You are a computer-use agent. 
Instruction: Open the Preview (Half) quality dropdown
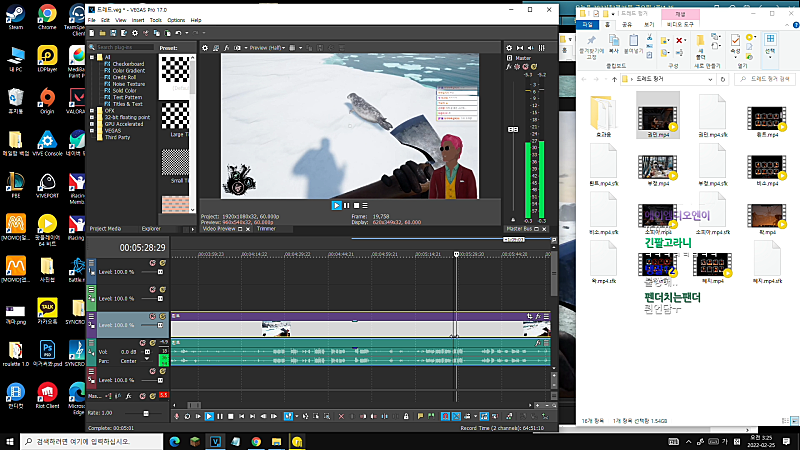267,48
